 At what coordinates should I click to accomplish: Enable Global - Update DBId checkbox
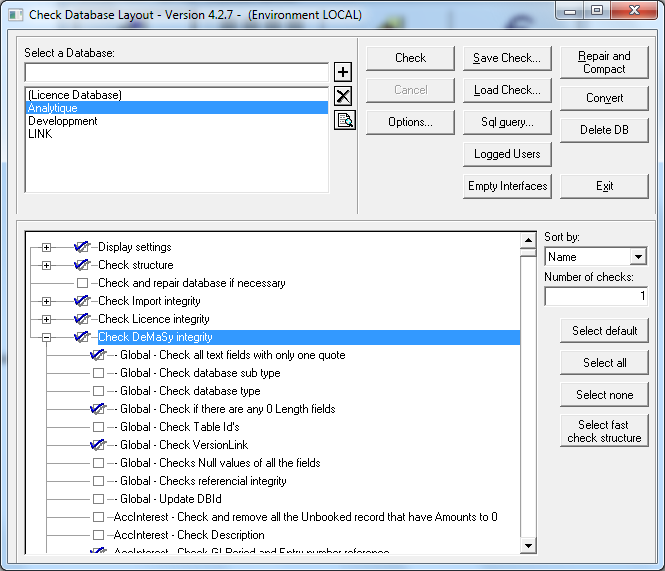click(98, 499)
